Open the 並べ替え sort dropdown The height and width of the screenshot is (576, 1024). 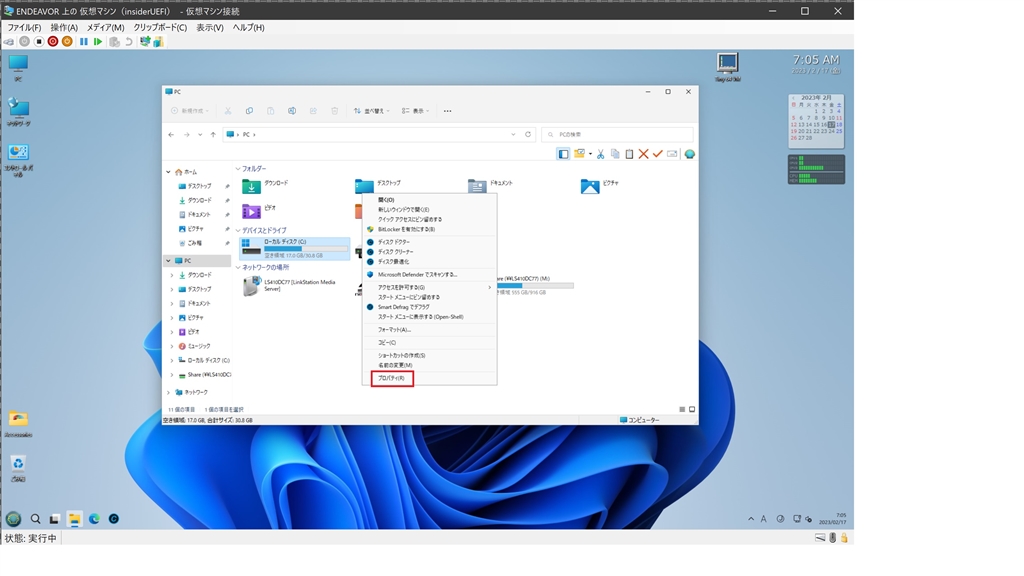coord(371,111)
